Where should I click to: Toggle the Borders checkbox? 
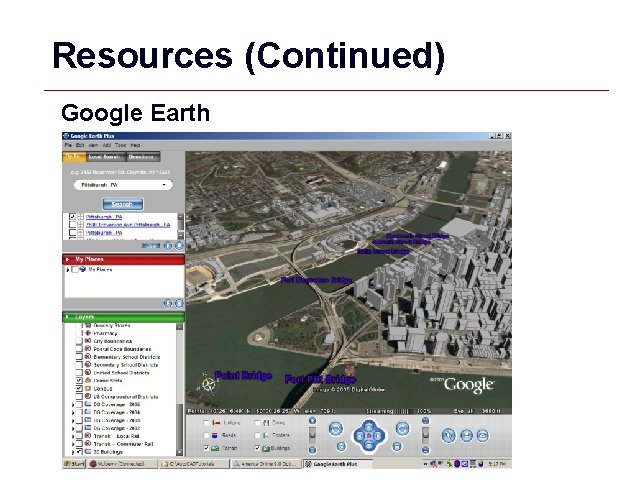257,436
